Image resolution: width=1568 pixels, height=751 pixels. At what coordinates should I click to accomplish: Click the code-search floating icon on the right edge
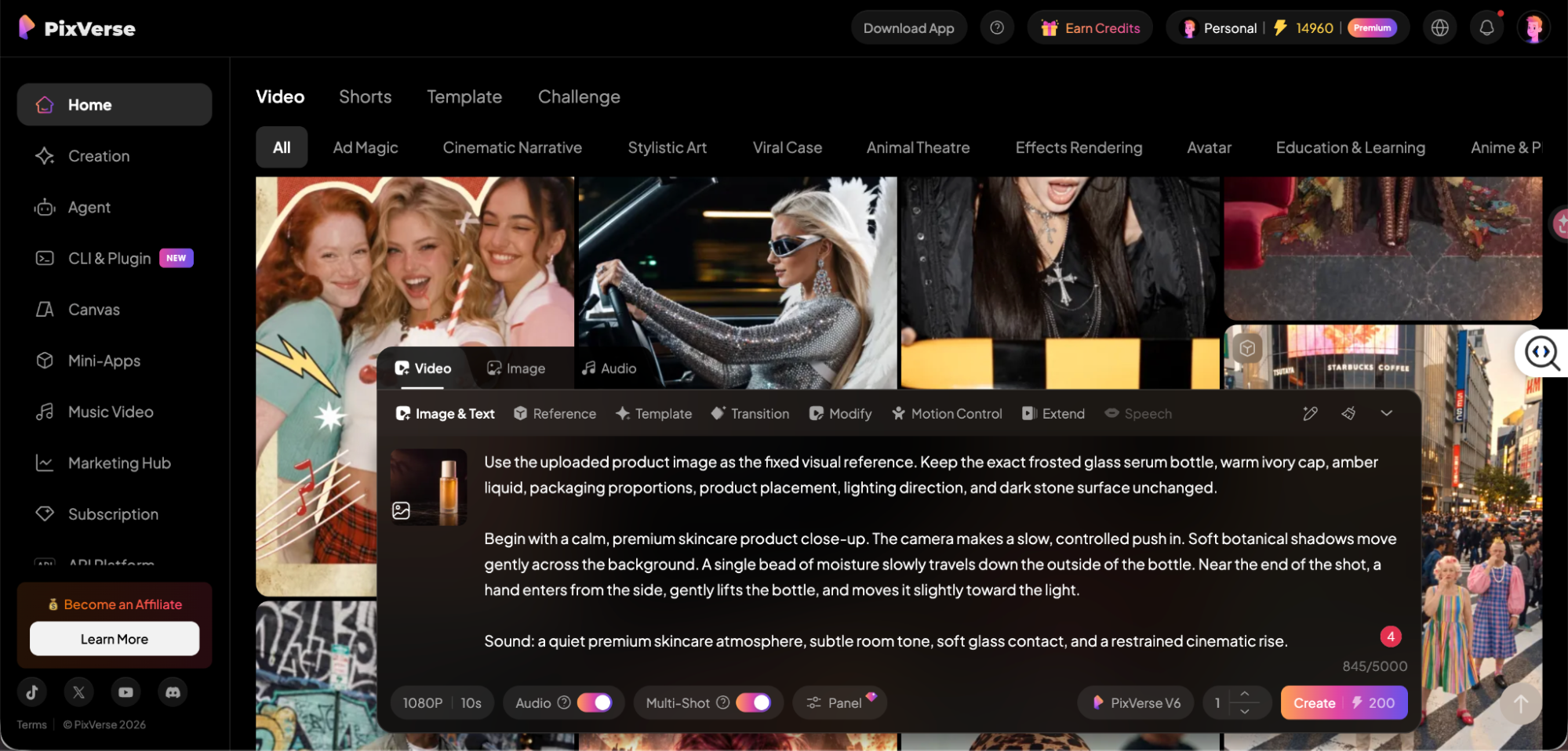[1541, 353]
